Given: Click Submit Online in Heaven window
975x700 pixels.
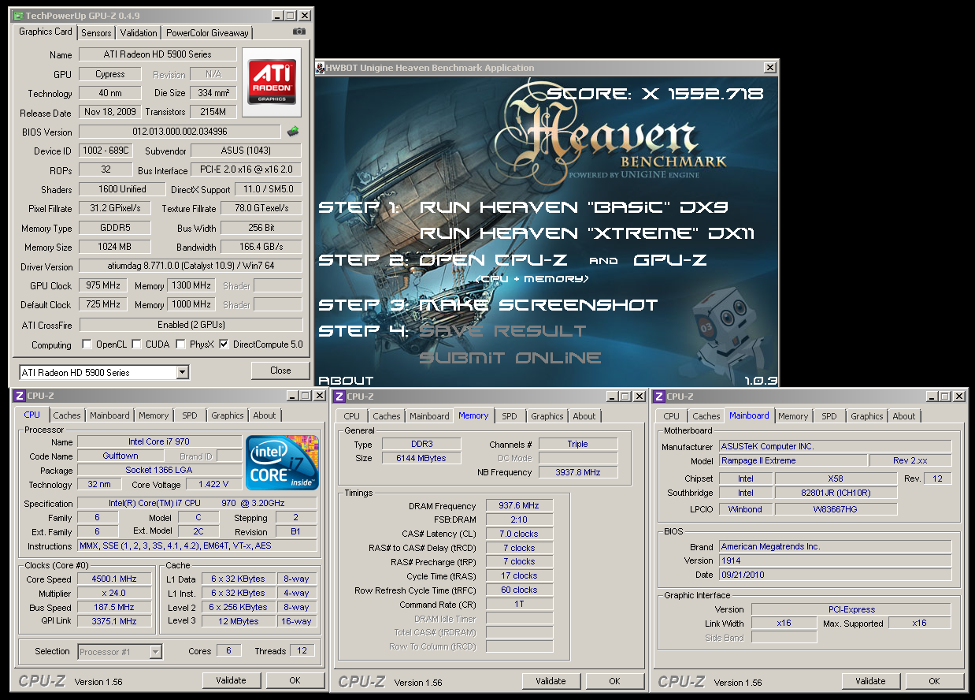Looking at the screenshot, I should point(510,357).
